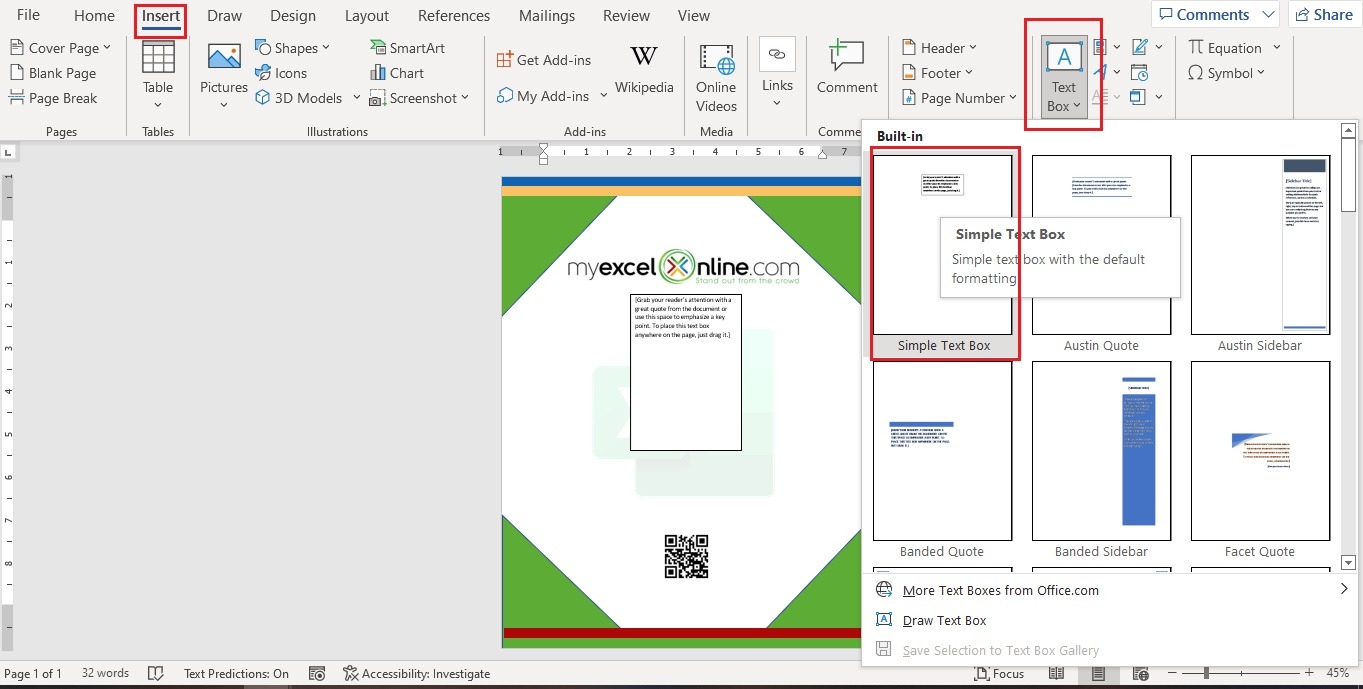Click the Quick Parts icon
The width and height of the screenshot is (1363, 689).
coord(1100,47)
